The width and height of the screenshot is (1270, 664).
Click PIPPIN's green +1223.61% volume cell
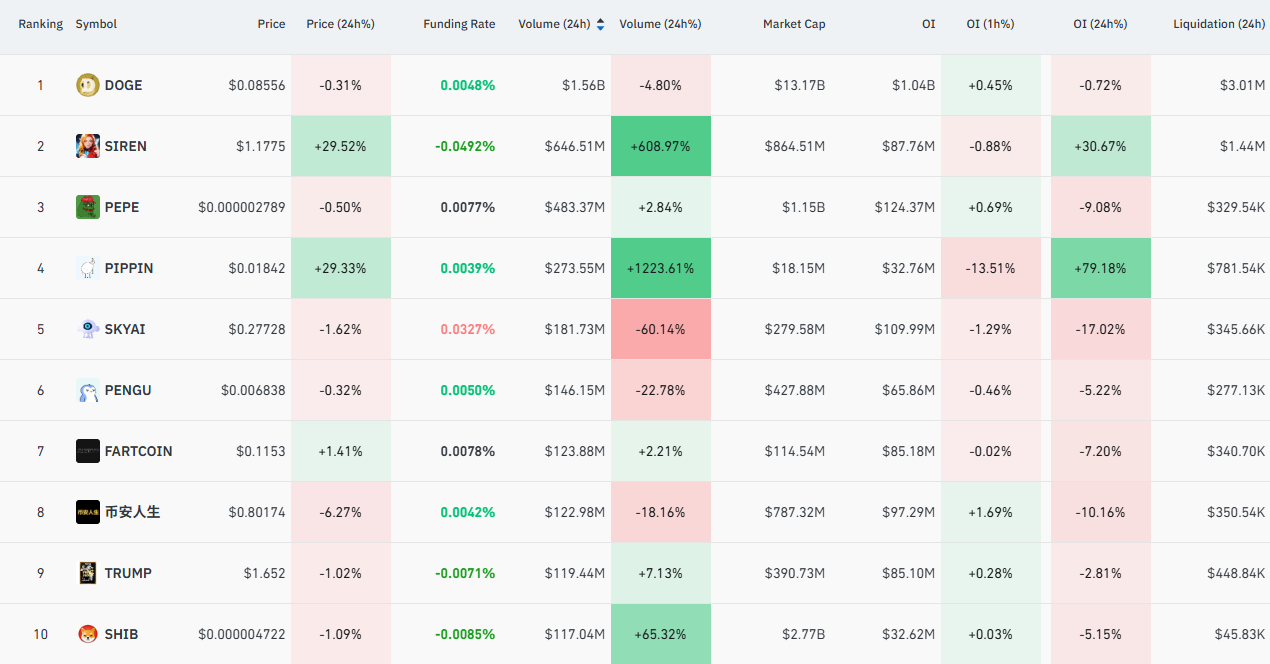tap(661, 268)
